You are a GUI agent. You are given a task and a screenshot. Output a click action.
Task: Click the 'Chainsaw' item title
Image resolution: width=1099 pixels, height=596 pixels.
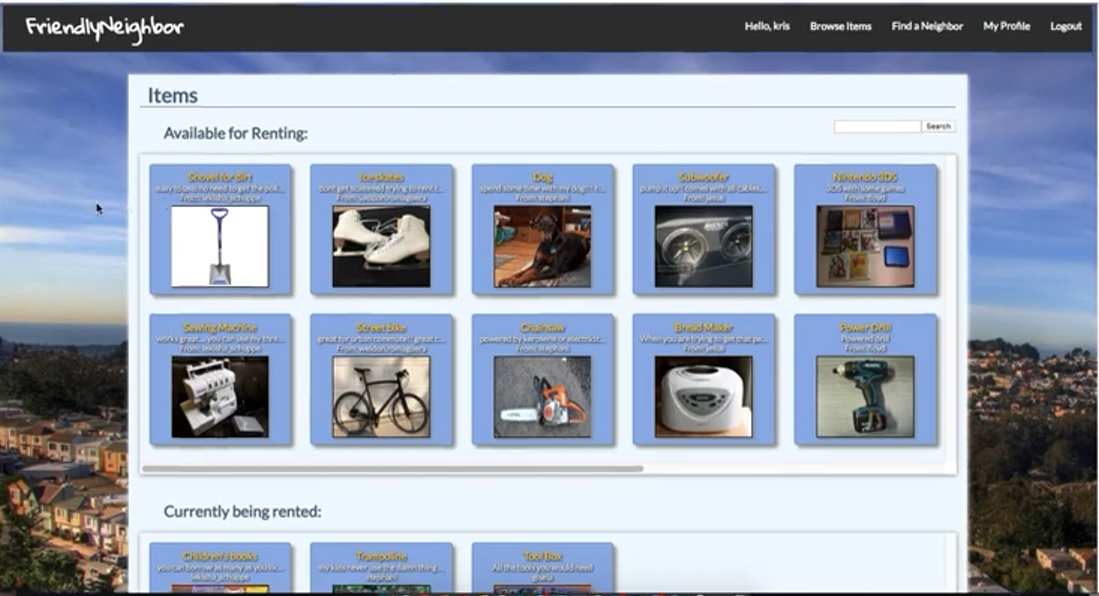pyautogui.click(x=542, y=327)
